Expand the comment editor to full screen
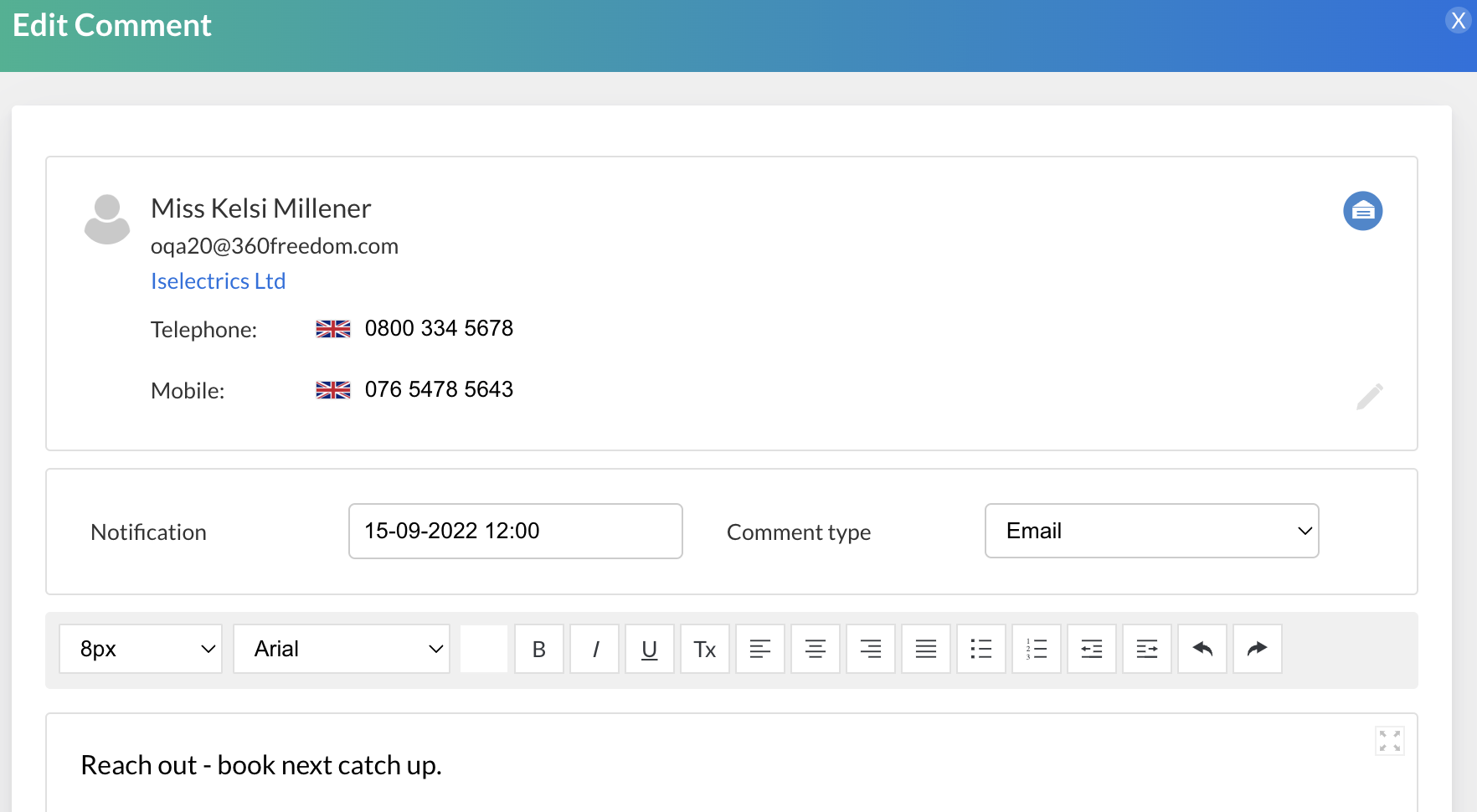This screenshot has height=812, width=1477. (1389, 740)
